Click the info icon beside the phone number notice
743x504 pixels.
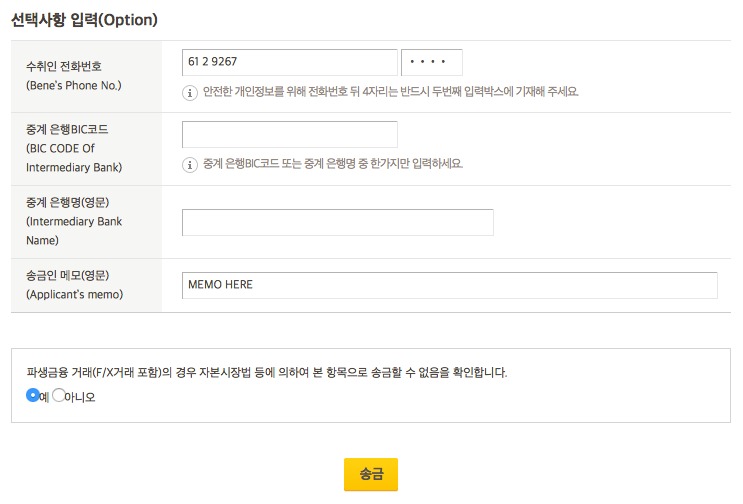(189, 92)
